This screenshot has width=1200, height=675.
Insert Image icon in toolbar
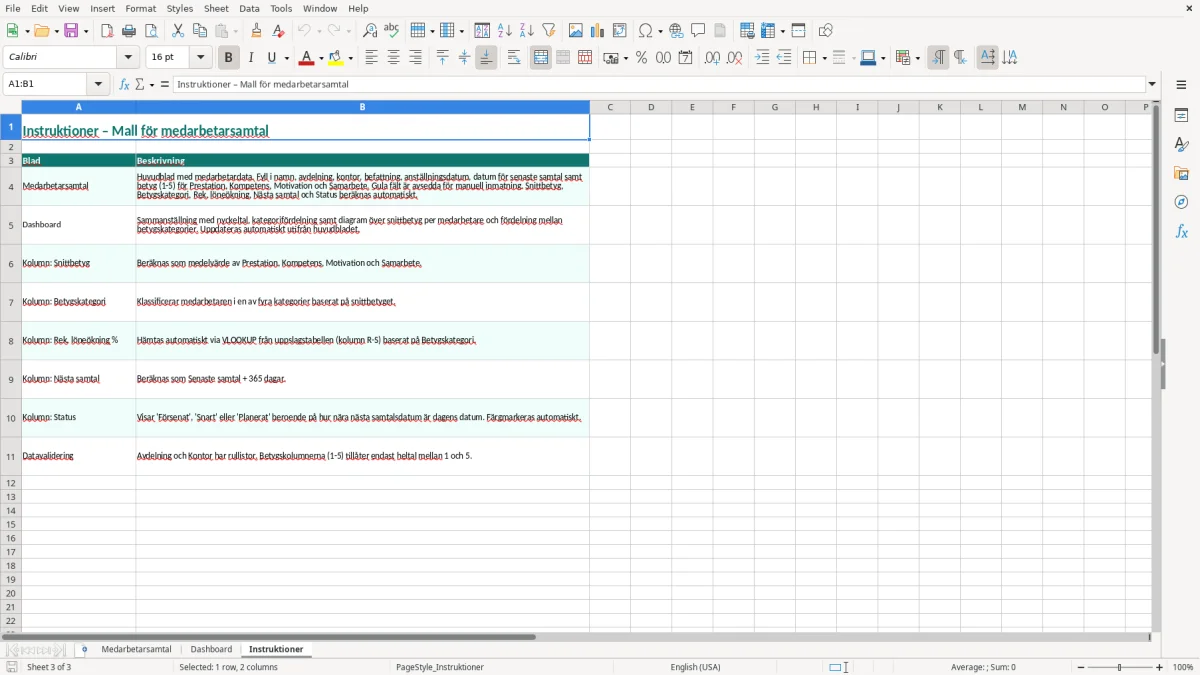click(576, 31)
